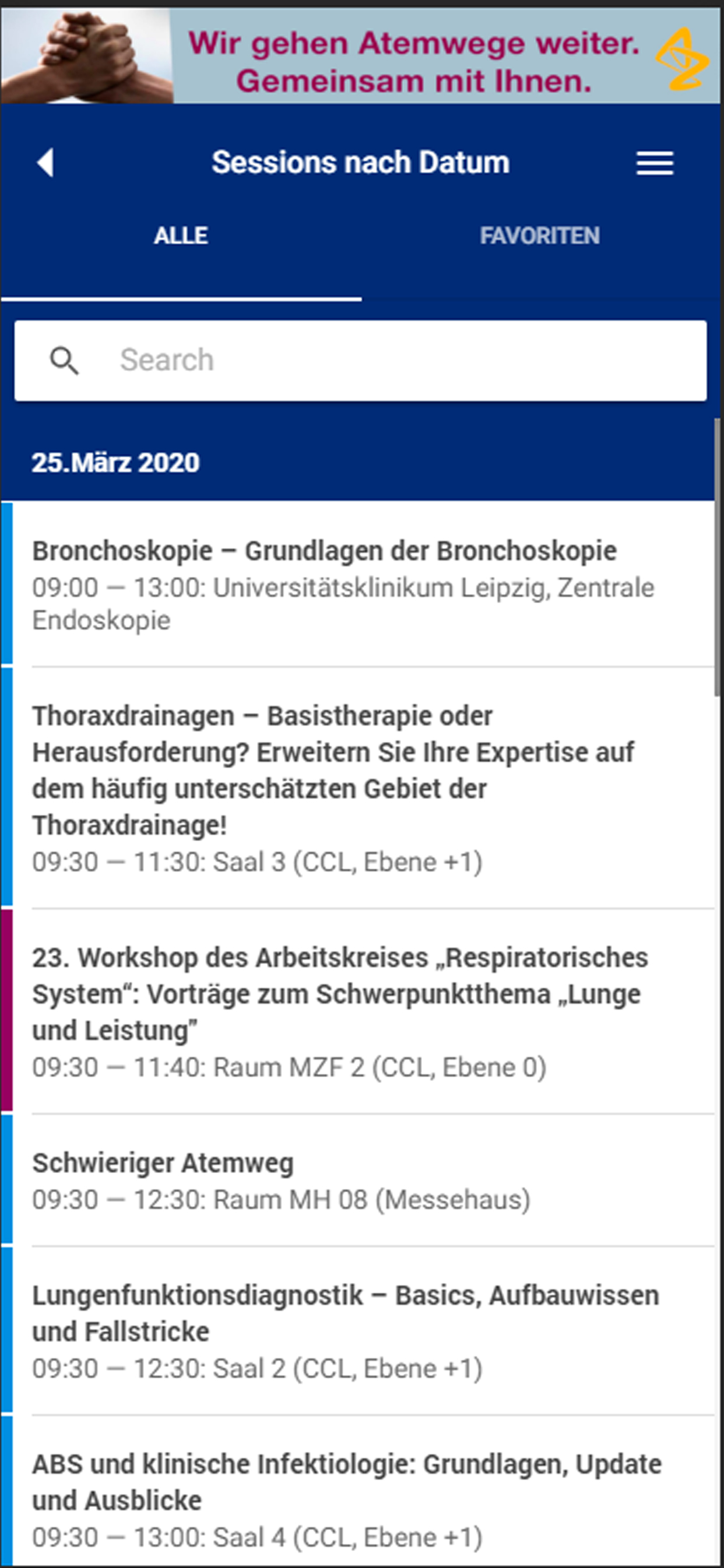
Task: Click the AstraZeneca logo in banner
Action: tap(681, 59)
